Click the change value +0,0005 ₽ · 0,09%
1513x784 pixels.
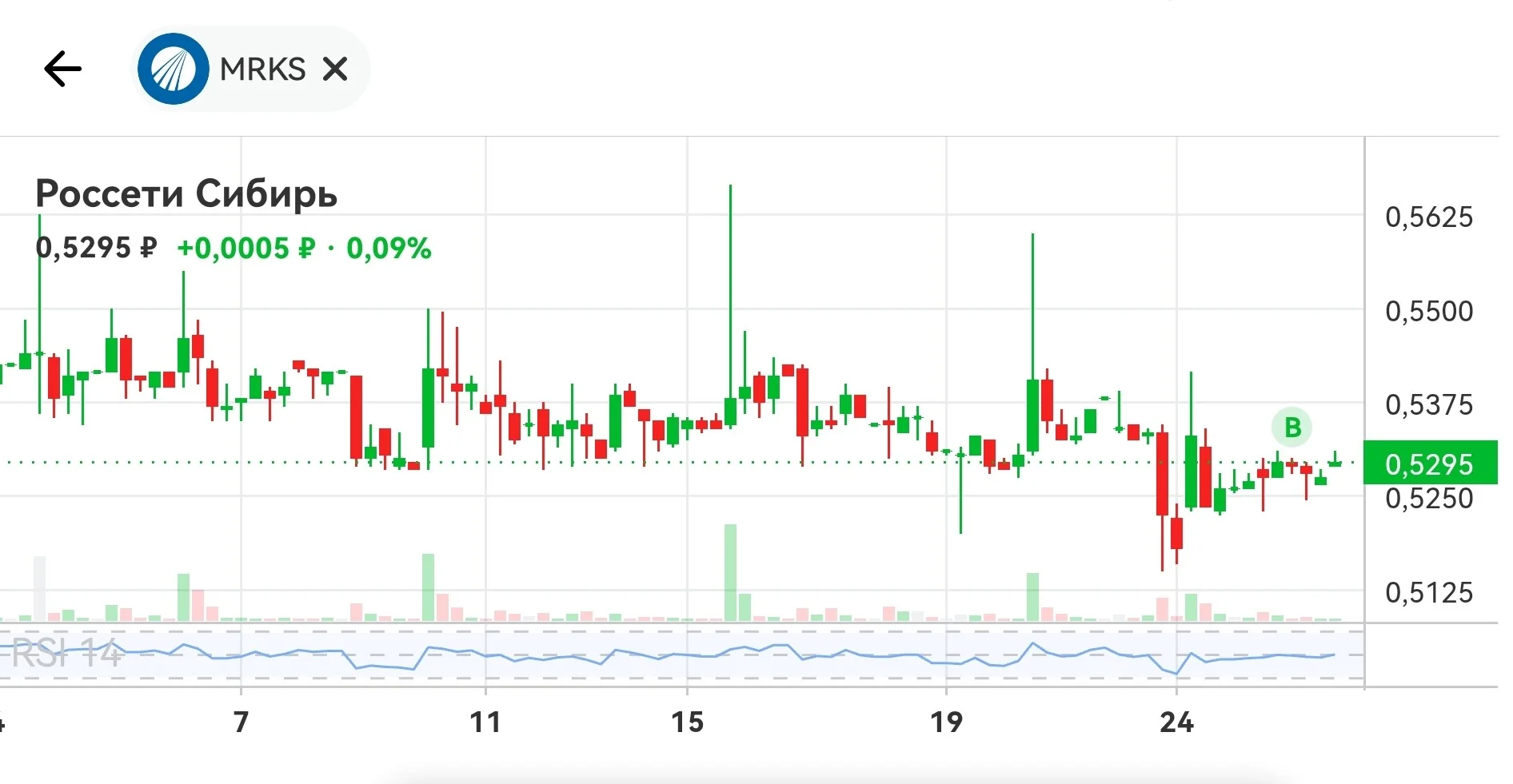(304, 248)
